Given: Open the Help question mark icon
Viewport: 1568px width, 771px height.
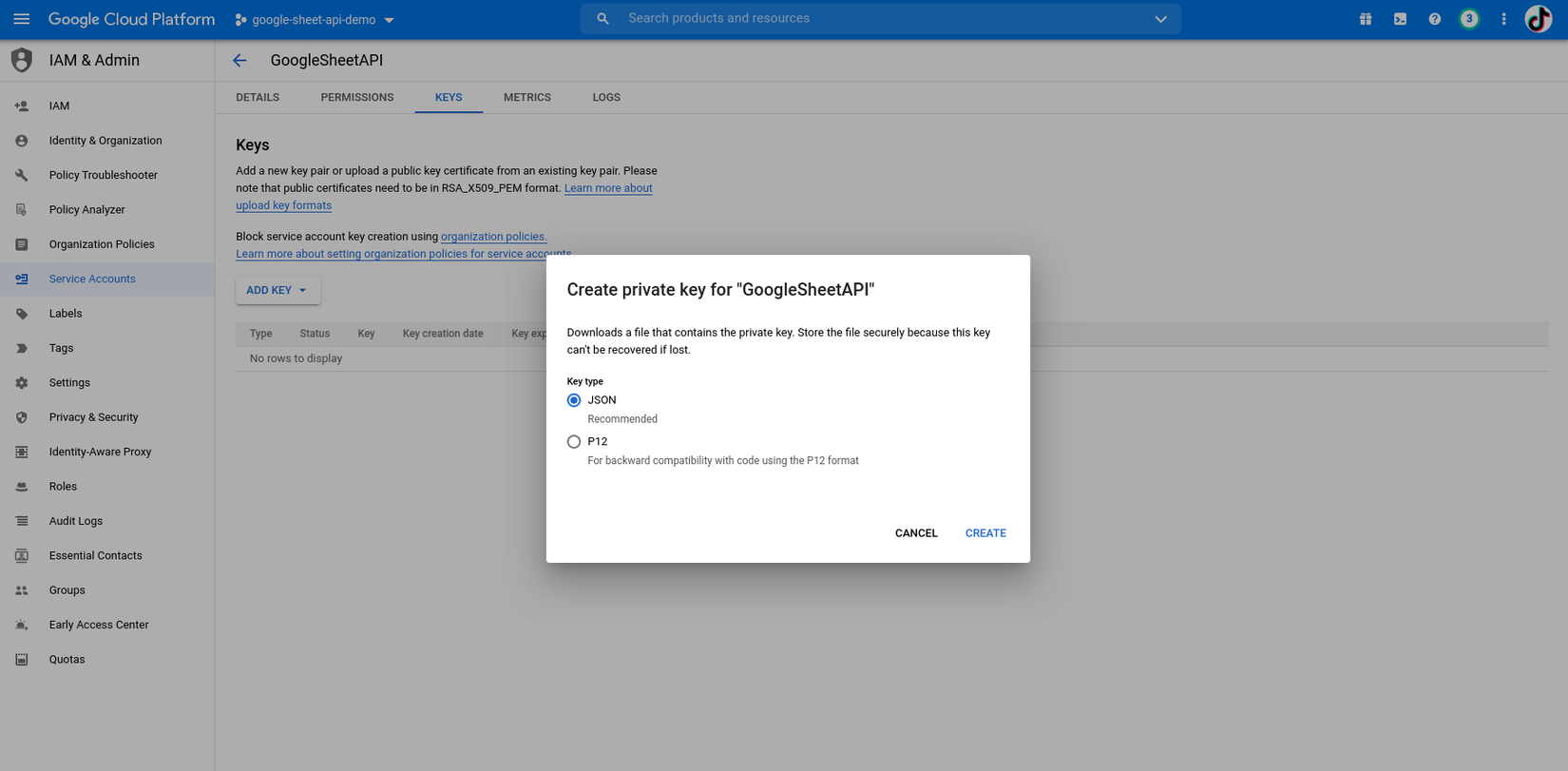Looking at the screenshot, I should pyautogui.click(x=1435, y=19).
